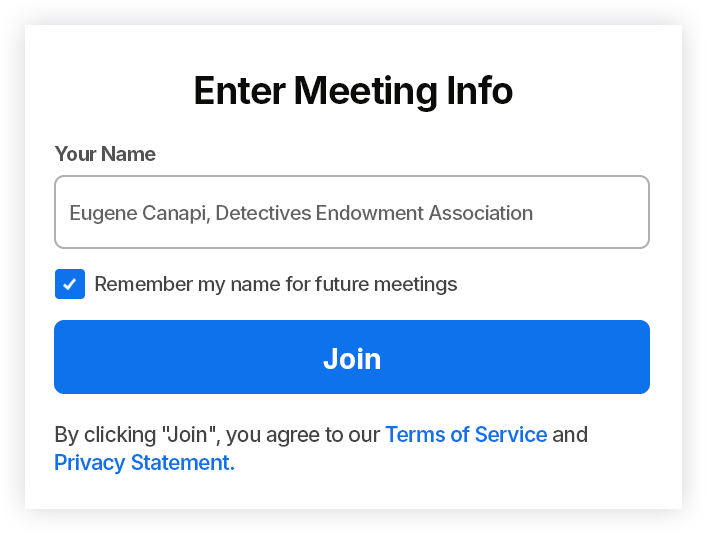View the Terms of Service
This screenshot has height=534, width=707.
[466, 435]
